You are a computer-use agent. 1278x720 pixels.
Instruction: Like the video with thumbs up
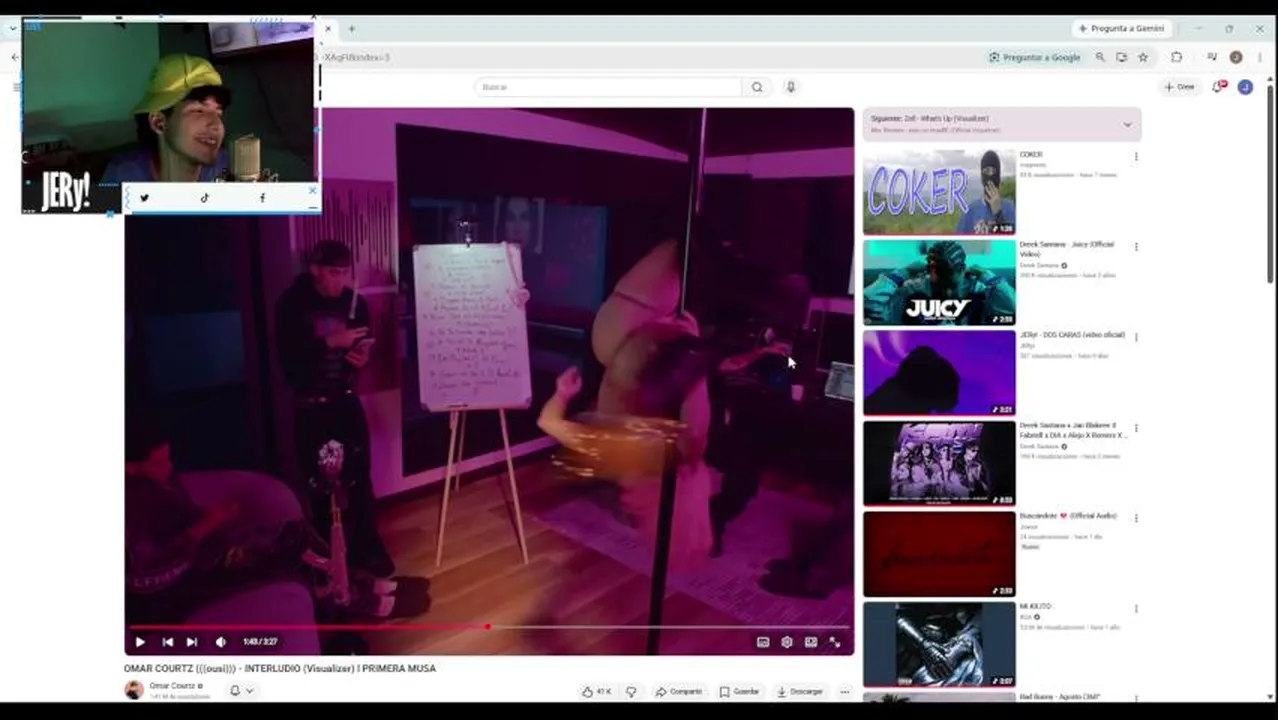pos(596,691)
